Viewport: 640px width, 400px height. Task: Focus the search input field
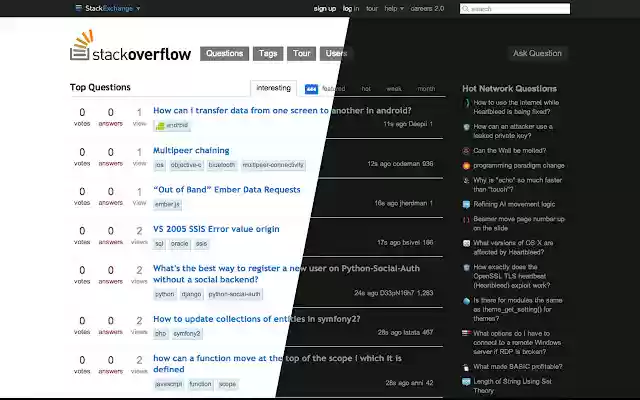click(515, 9)
